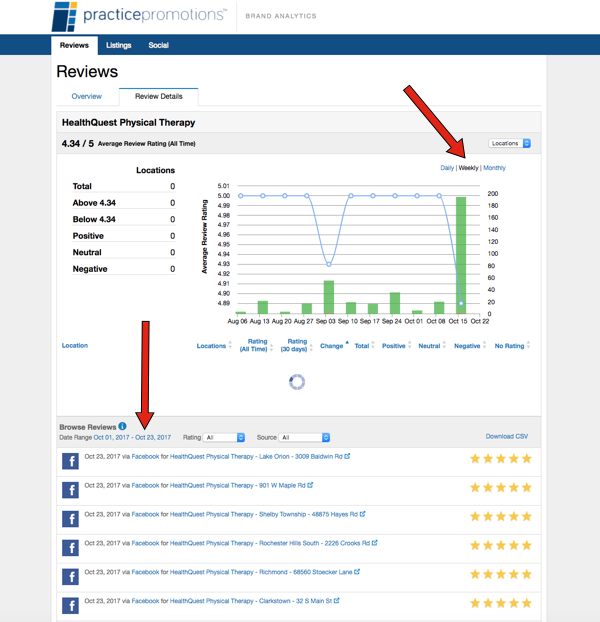Click the "Negative" summary row
Image resolution: width=600 pixels, height=622 pixels.
point(124,269)
